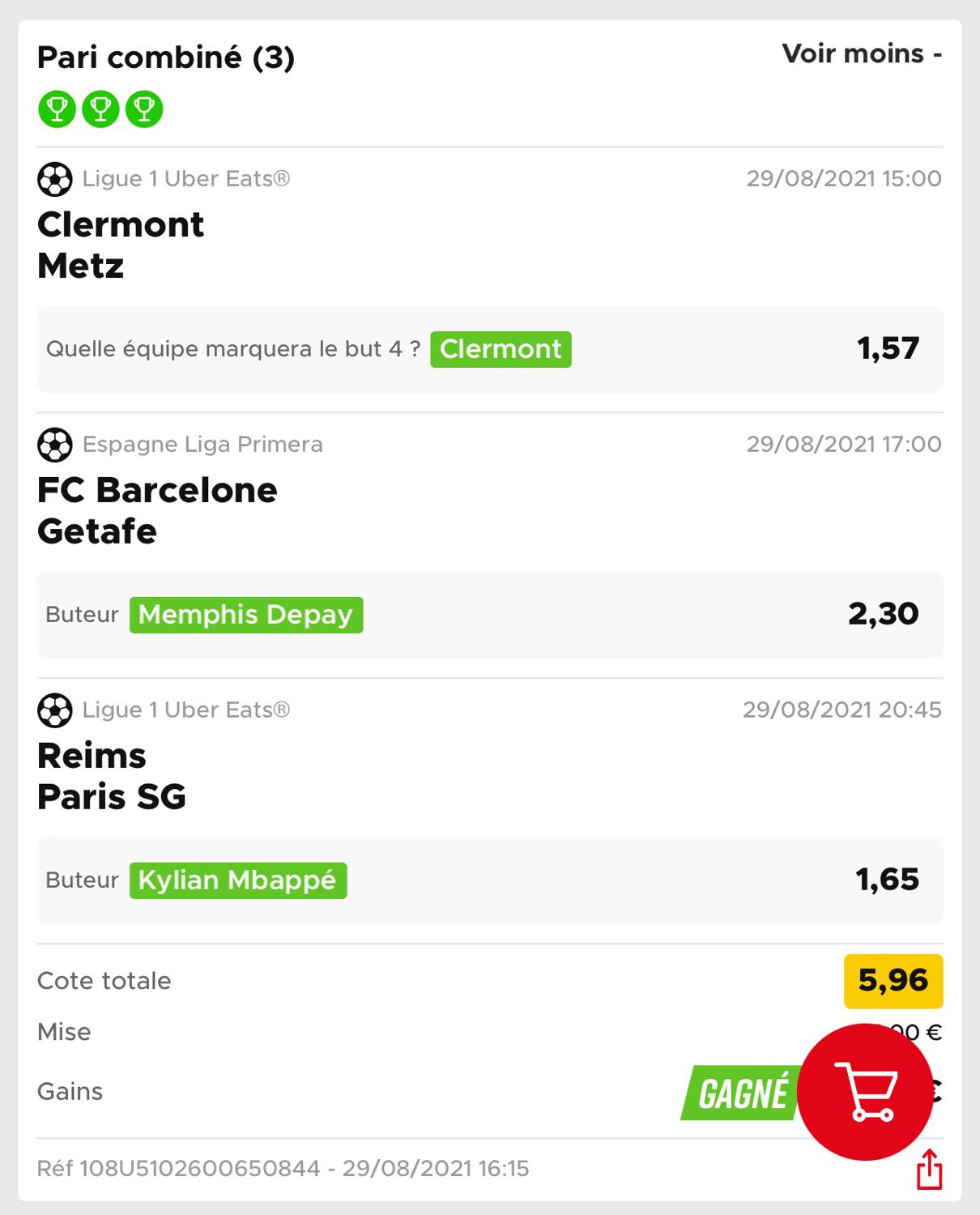Click the bet reference number line
980x1215 pixels.
tap(283, 1169)
